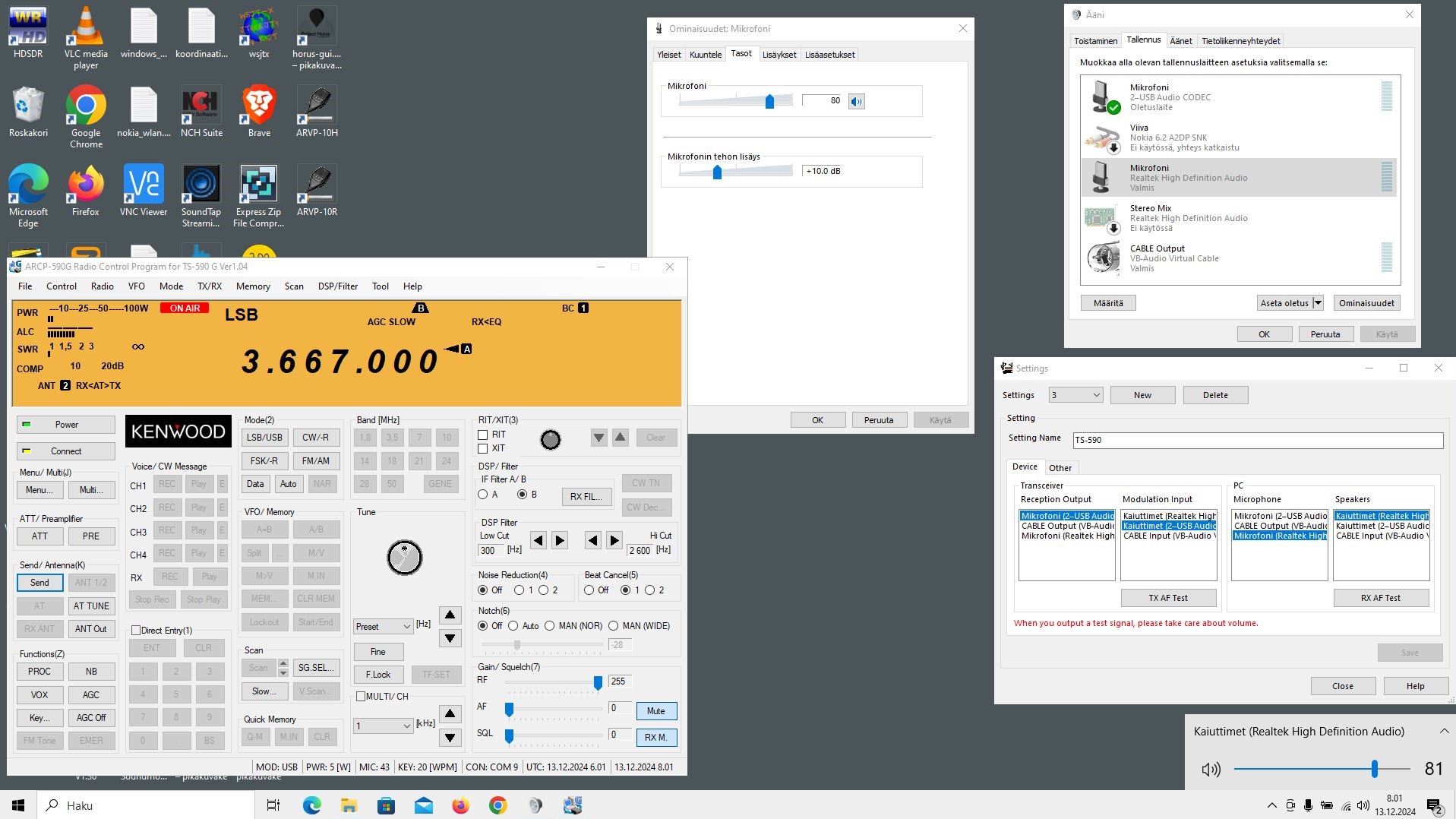Image resolution: width=1456 pixels, height=819 pixels.
Task: Click the DSP Low Cut right arrow
Action: [560, 541]
